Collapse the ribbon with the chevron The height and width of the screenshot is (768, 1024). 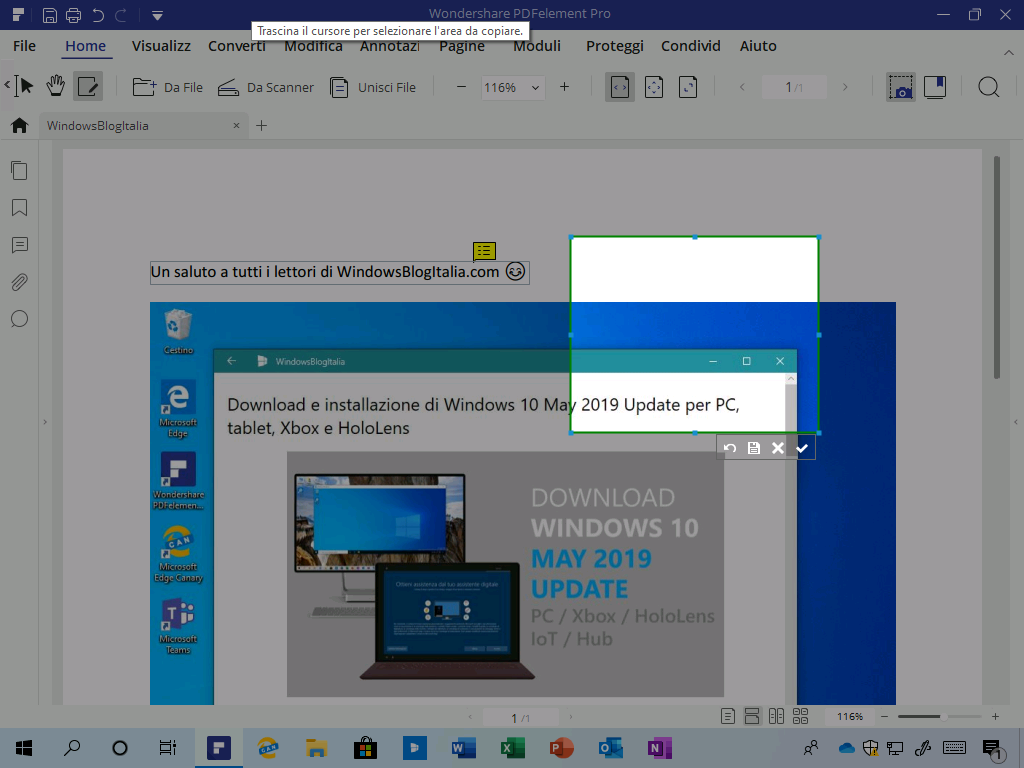point(1008,52)
